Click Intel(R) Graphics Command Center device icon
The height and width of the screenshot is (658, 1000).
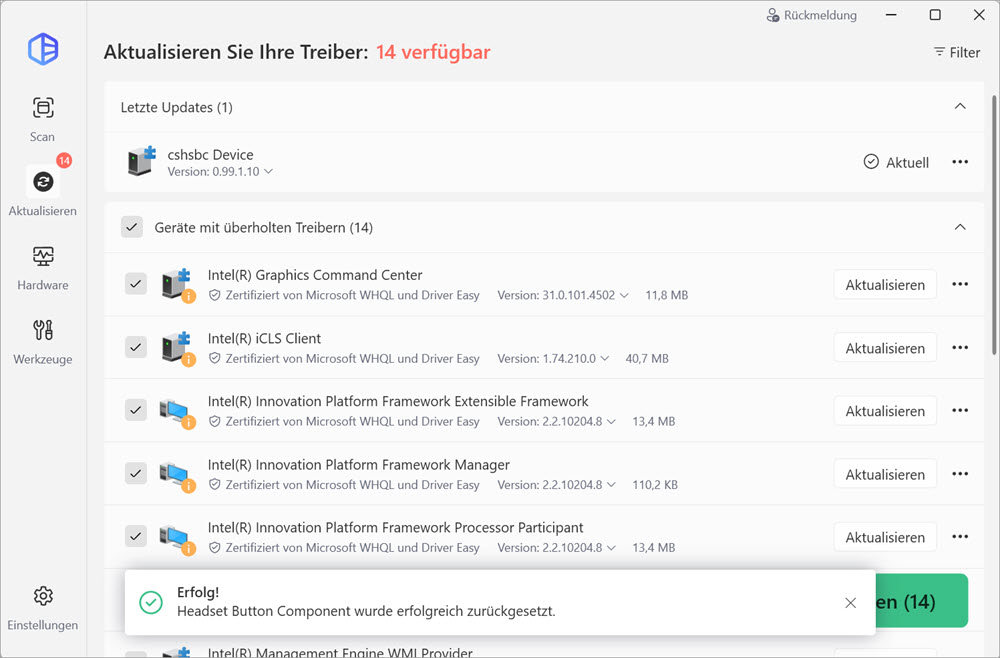[x=177, y=285]
